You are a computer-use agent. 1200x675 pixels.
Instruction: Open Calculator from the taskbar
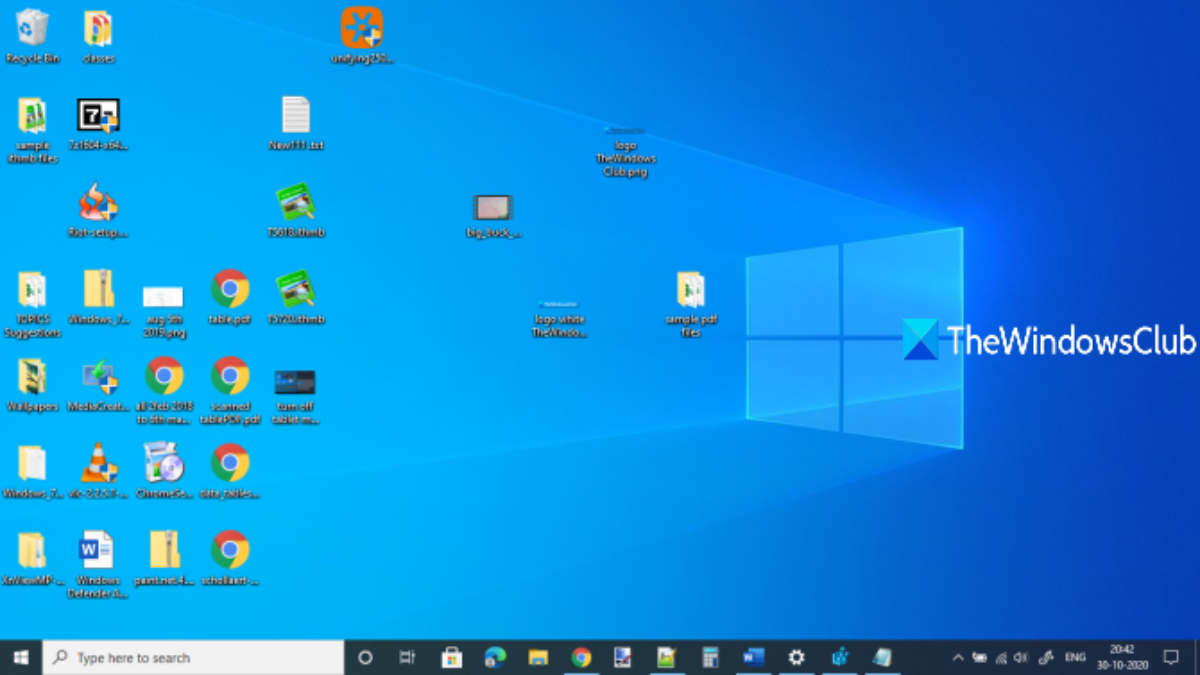tap(710, 657)
